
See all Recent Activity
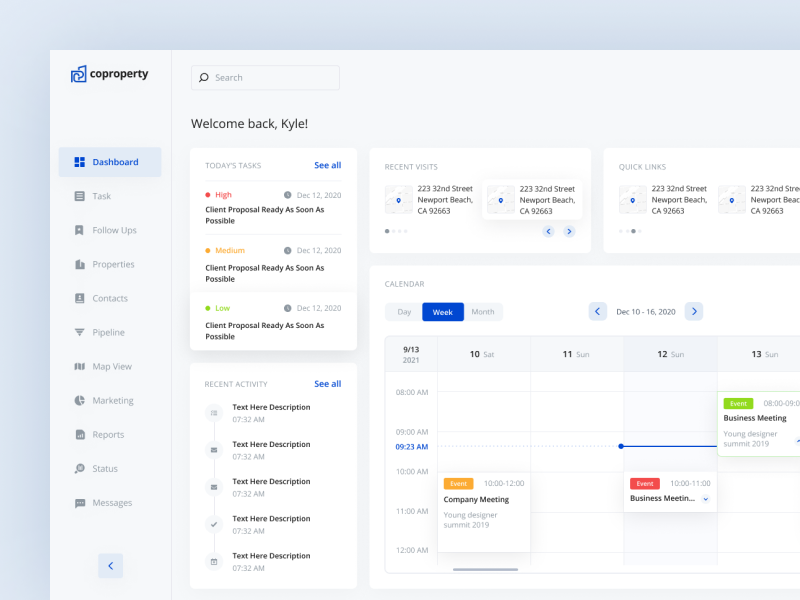[x=328, y=384]
